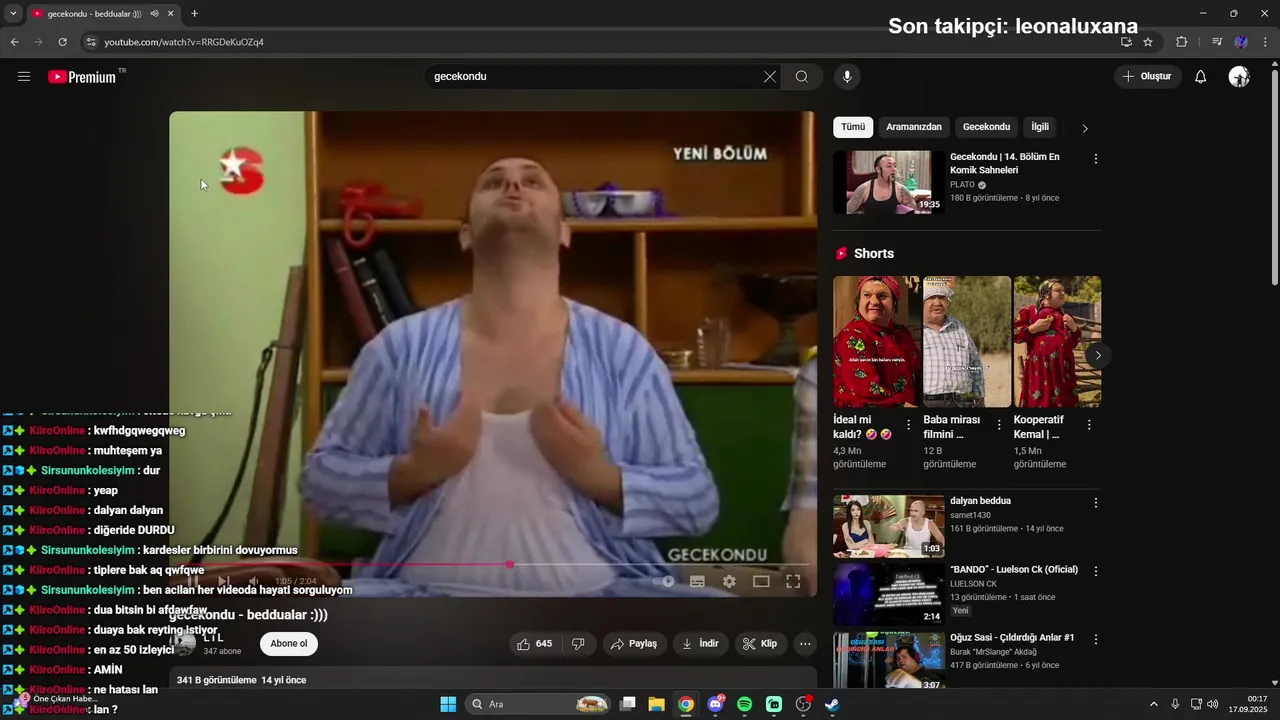Viewport: 1280px width, 720px height.
Task: Open Chrome profile avatar
Action: click(1241, 42)
